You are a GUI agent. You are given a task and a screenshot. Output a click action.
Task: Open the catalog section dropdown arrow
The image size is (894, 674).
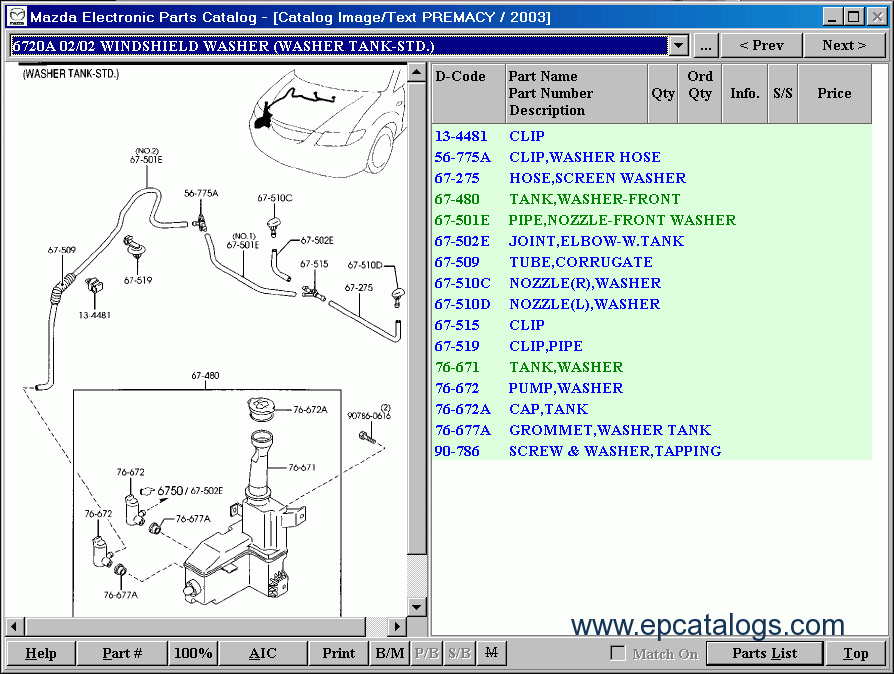(678, 46)
